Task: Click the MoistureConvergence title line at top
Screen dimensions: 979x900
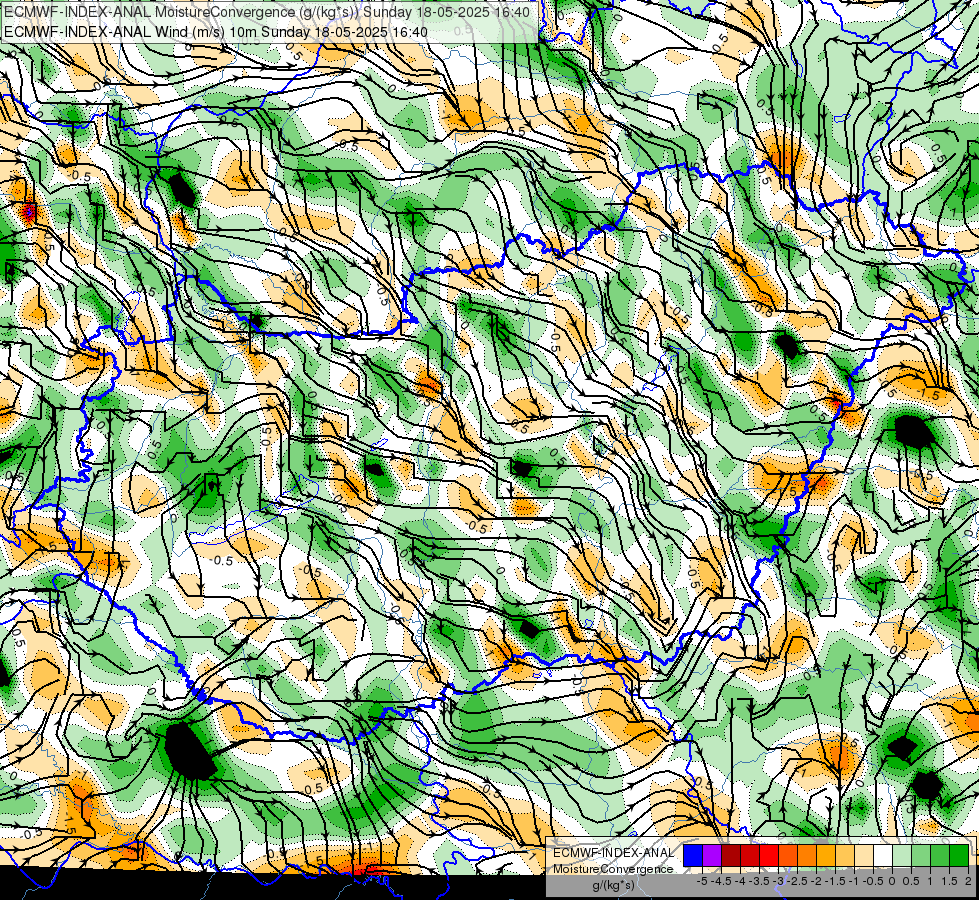Action: (267, 12)
